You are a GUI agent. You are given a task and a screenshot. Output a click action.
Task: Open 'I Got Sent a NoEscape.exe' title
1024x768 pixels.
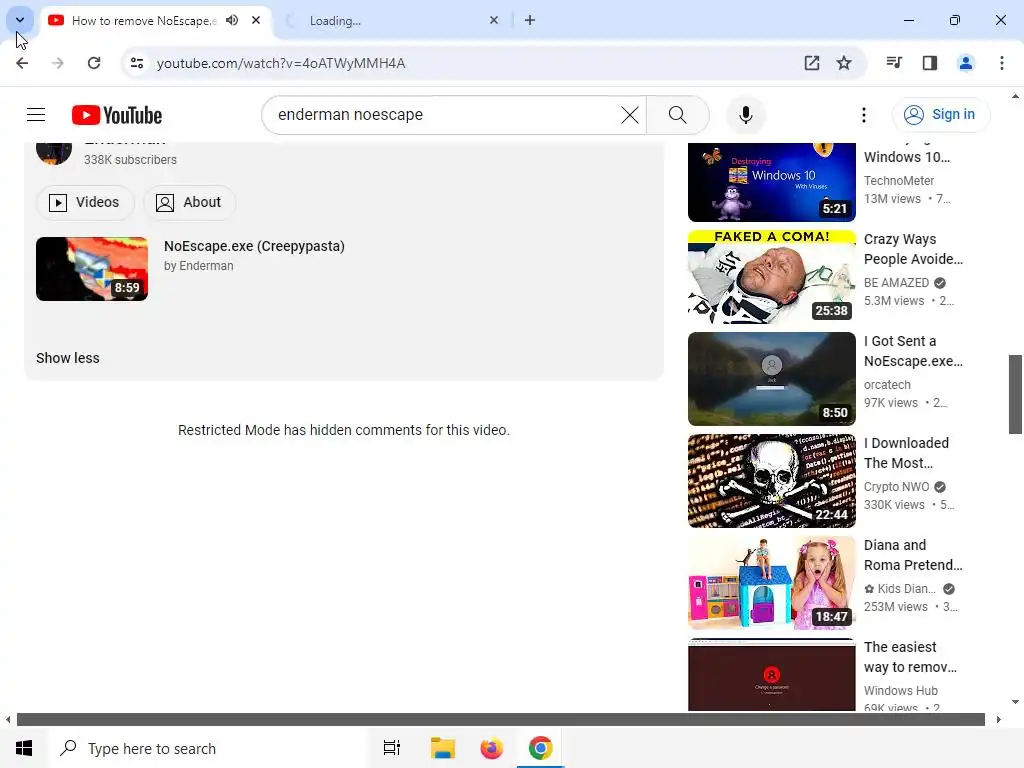pos(913,351)
